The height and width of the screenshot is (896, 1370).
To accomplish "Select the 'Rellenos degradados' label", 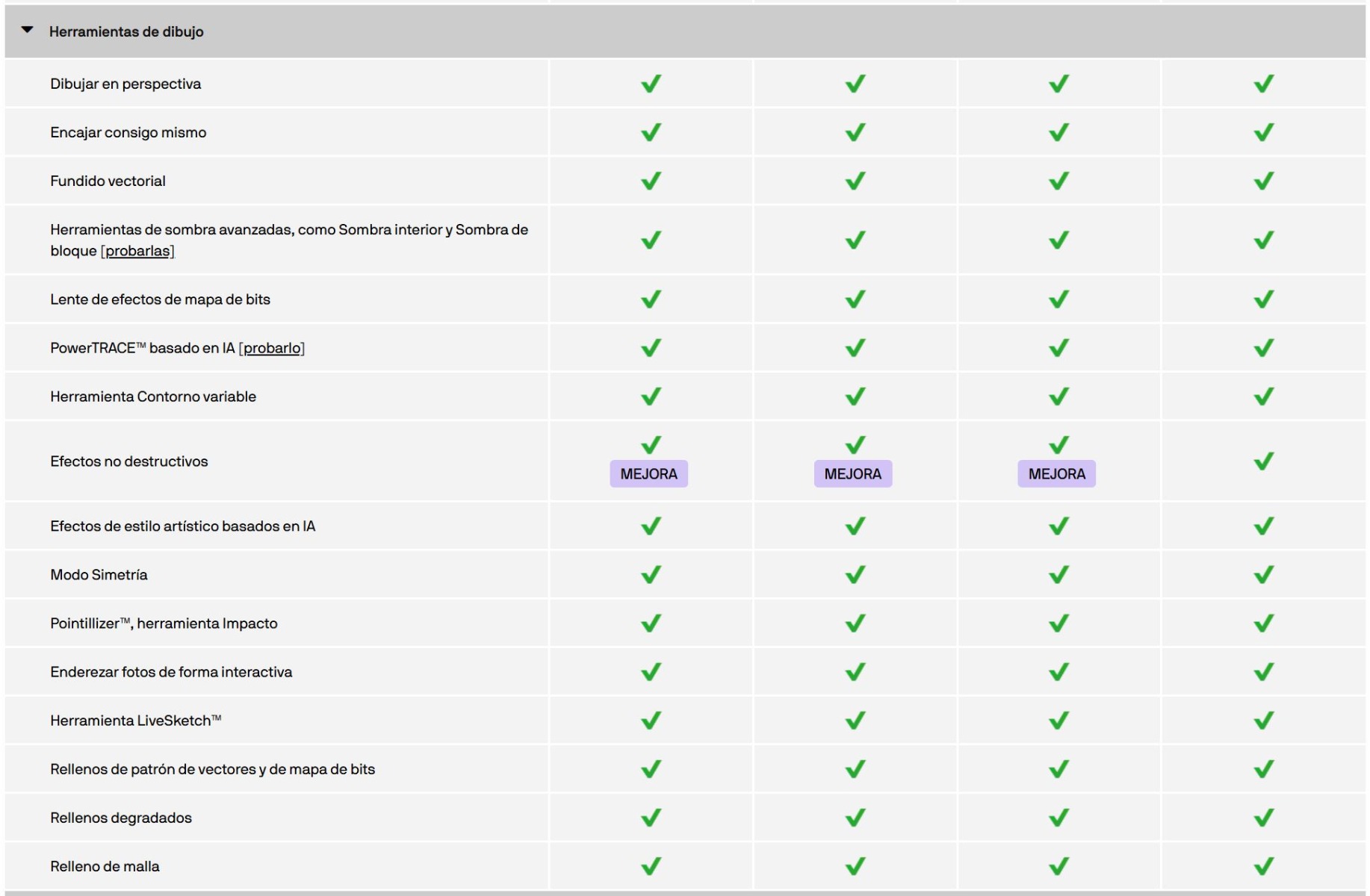I will click(x=121, y=818).
